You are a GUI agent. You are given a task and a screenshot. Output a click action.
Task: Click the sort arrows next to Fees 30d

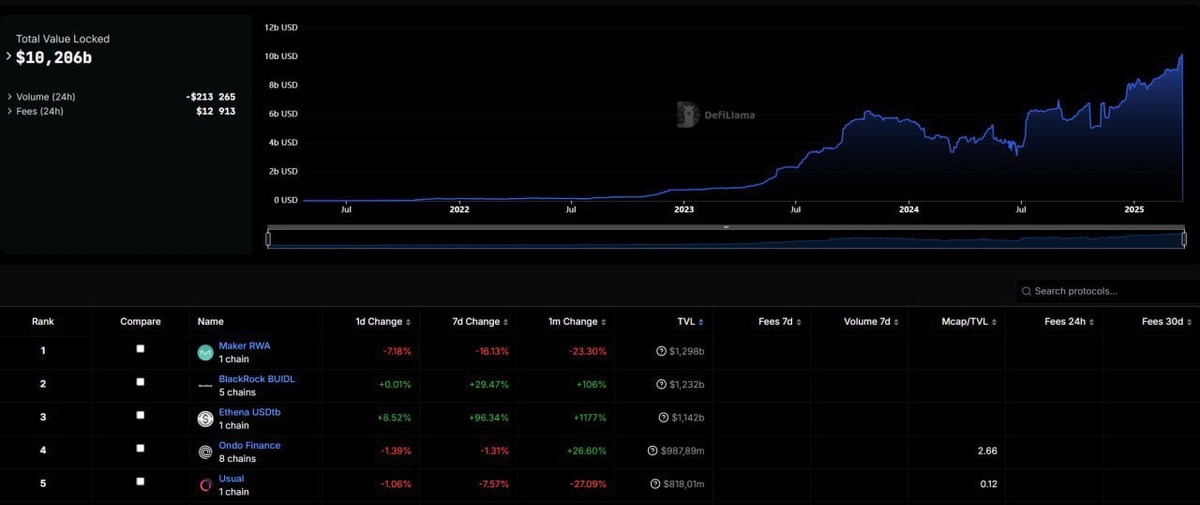tap(1189, 322)
